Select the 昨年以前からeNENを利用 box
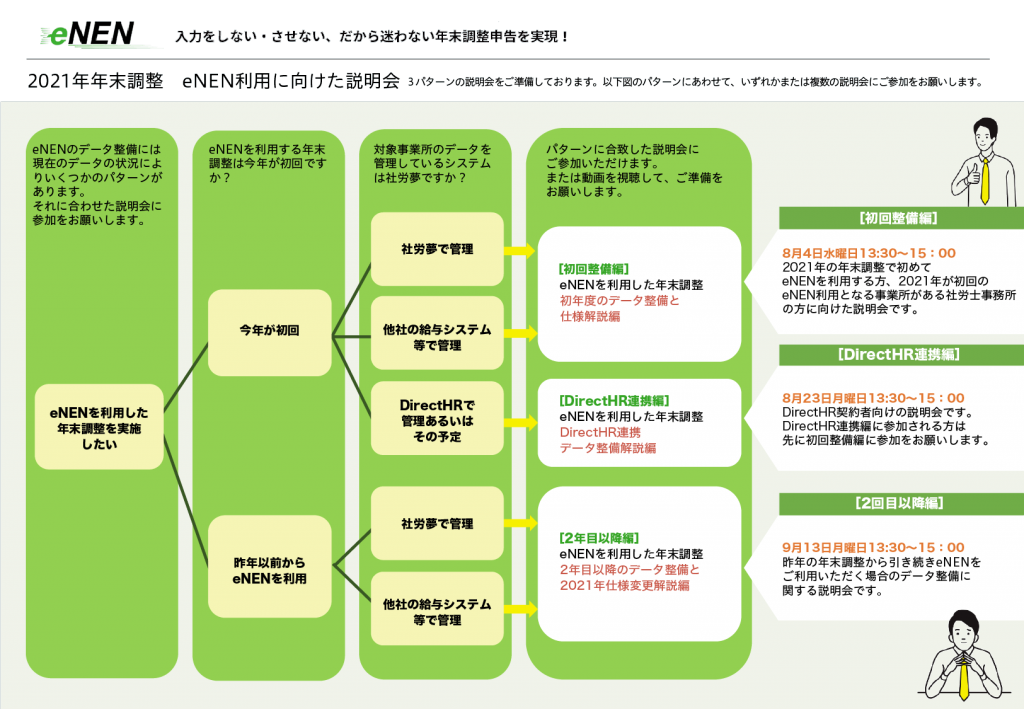Viewport: 1024px width, 709px height. pos(270,567)
